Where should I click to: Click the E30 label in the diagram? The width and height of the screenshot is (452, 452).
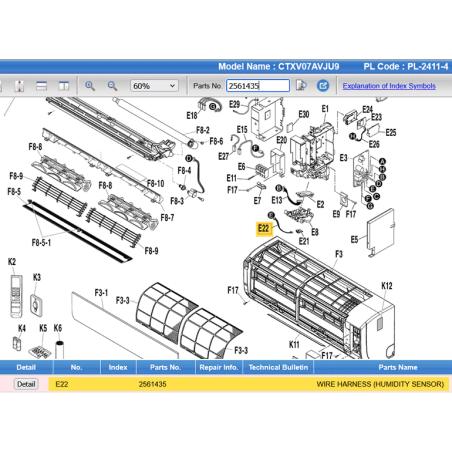pyautogui.click(x=304, y=114)
